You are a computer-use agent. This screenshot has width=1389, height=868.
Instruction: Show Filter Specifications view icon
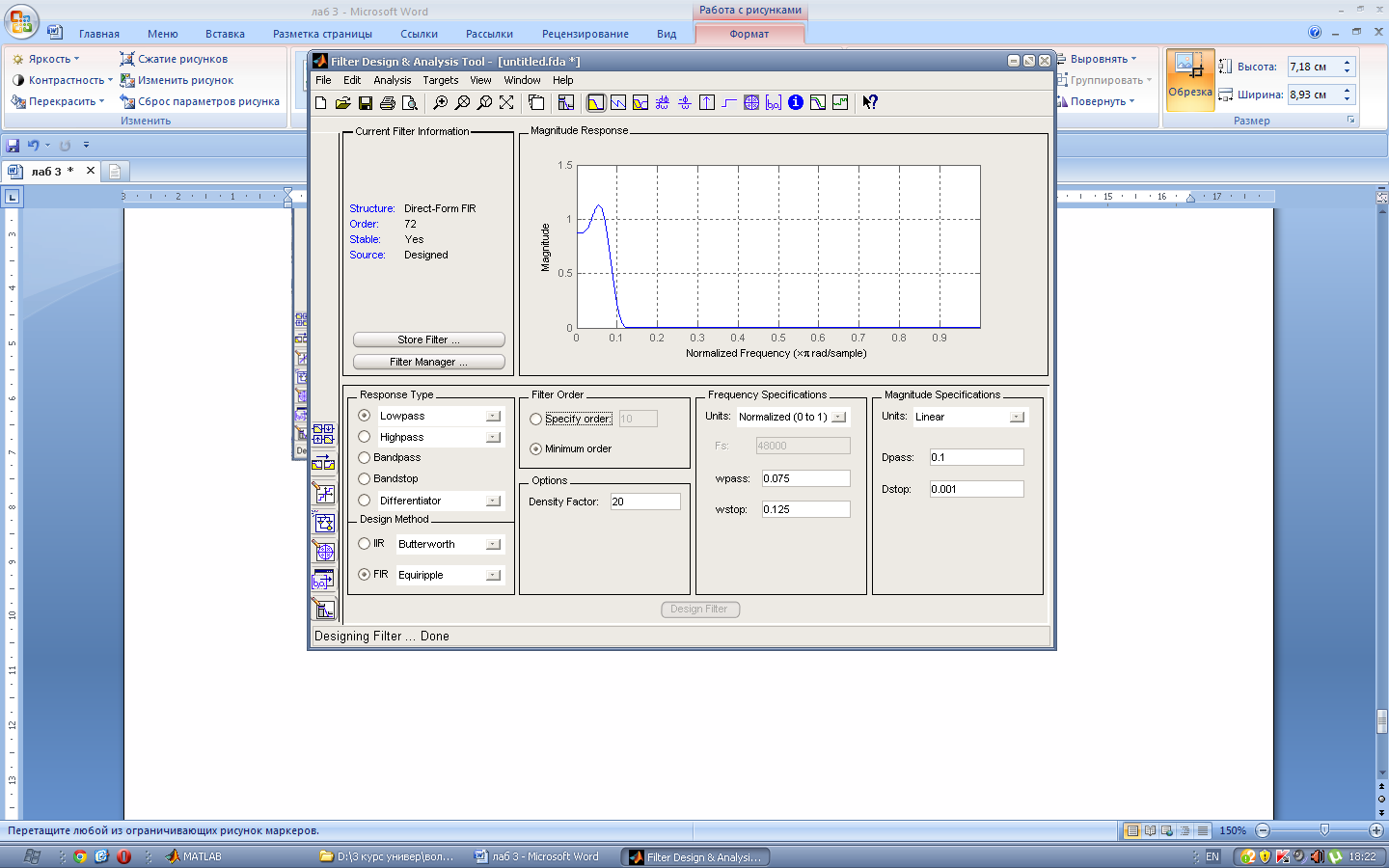tap(566, 102)
